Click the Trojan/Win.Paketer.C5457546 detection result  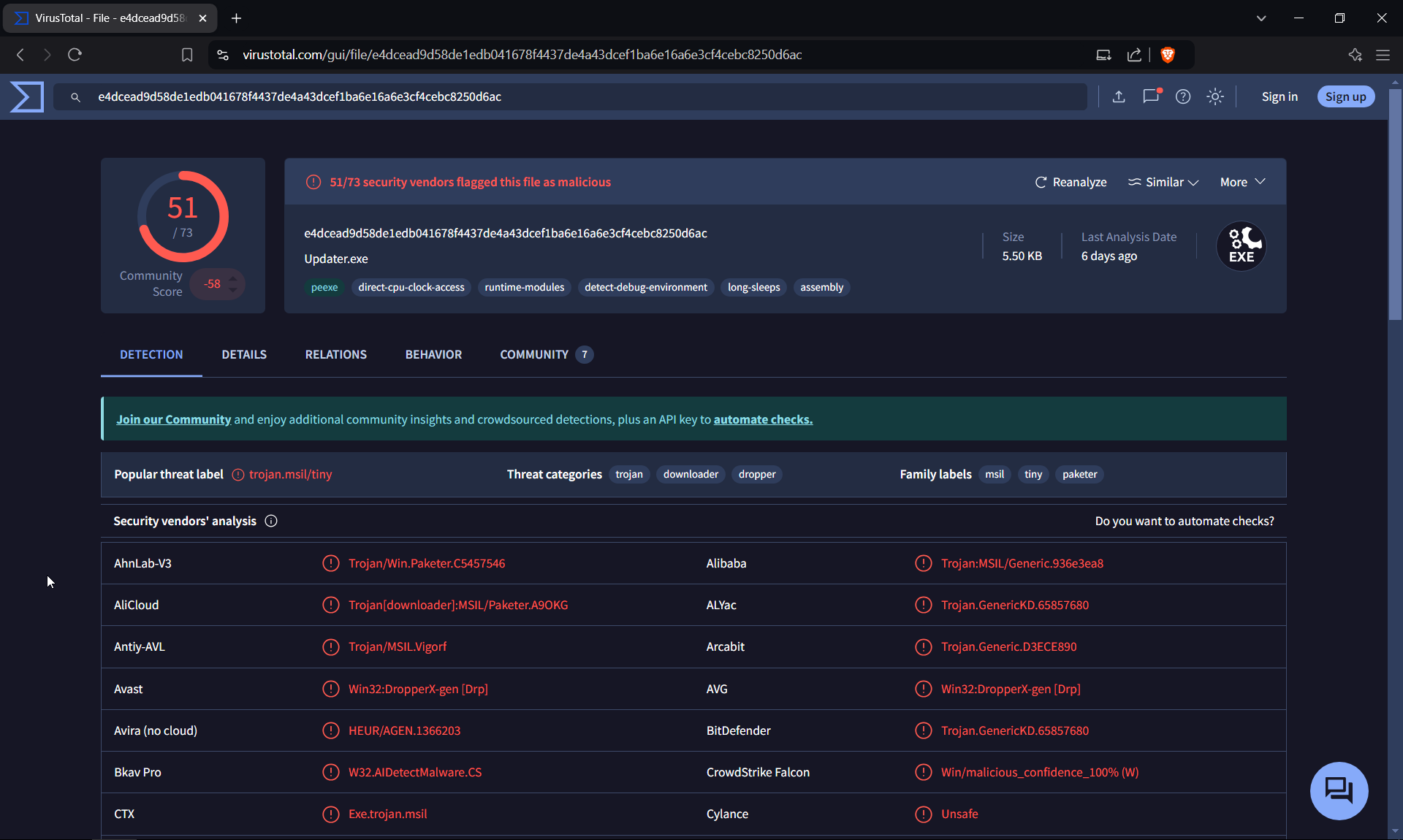(x=427, y=563)
